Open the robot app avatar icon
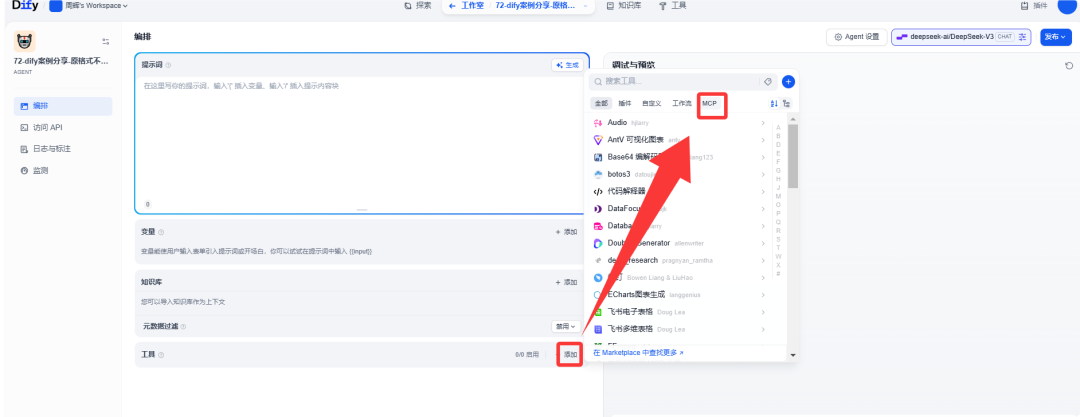Image resolution: width=1080 pixels, height=417 pixels. click(25, 41)
